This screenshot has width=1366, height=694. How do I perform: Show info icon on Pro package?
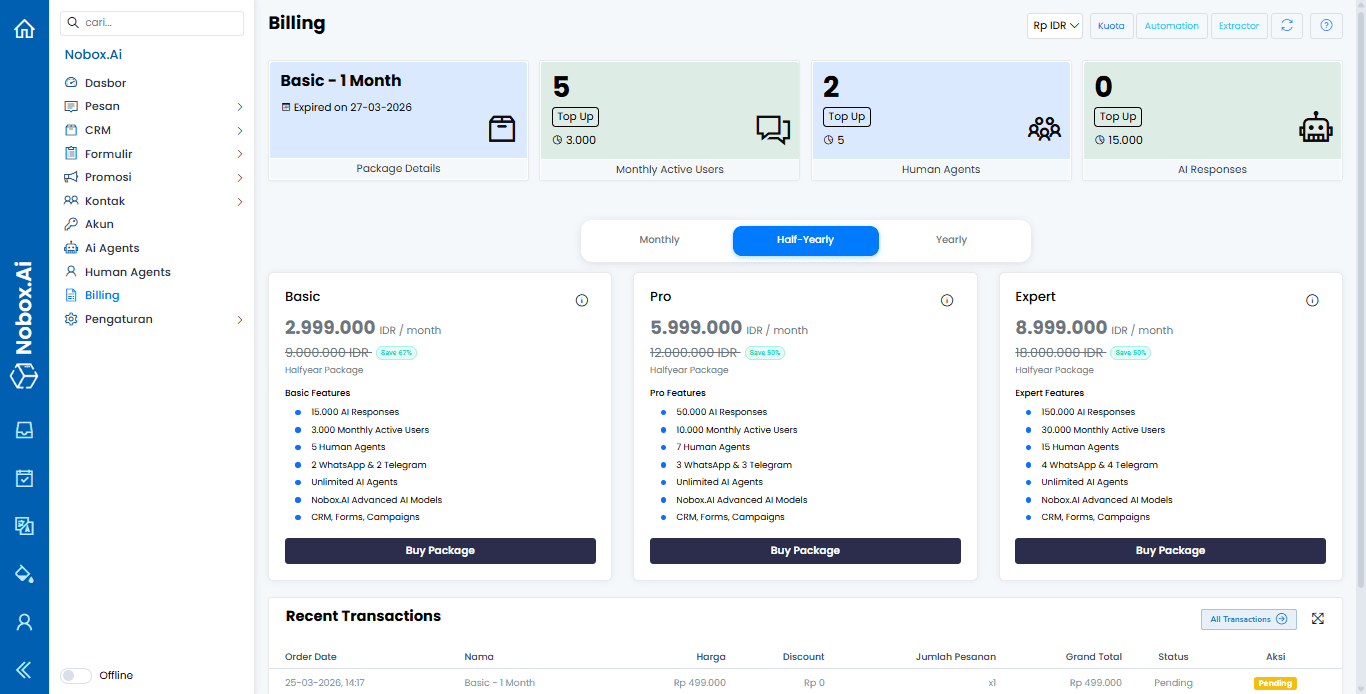click(x=947, y=301)
